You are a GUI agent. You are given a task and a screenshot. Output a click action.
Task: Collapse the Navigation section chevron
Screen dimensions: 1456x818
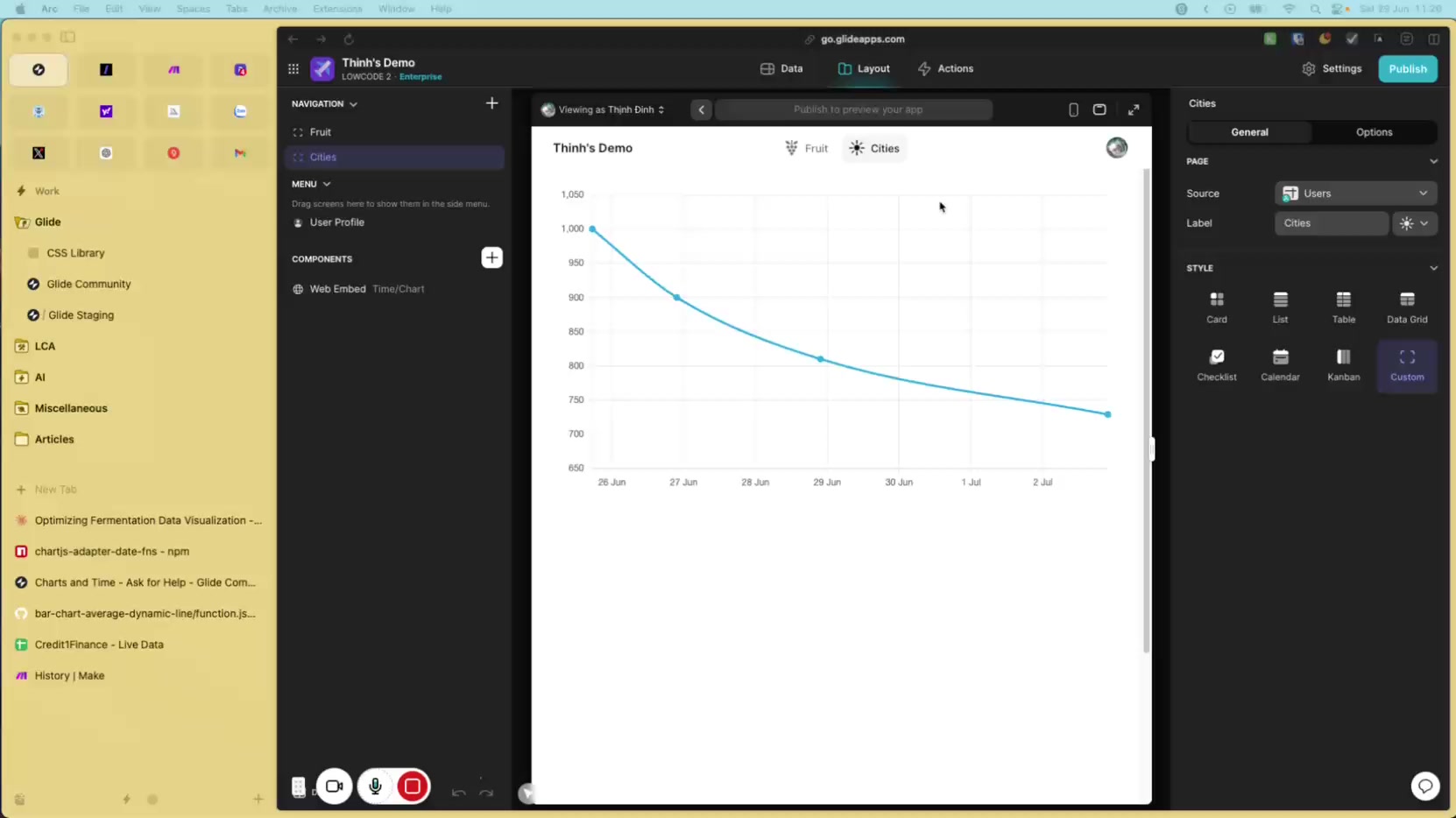(353, 104)
